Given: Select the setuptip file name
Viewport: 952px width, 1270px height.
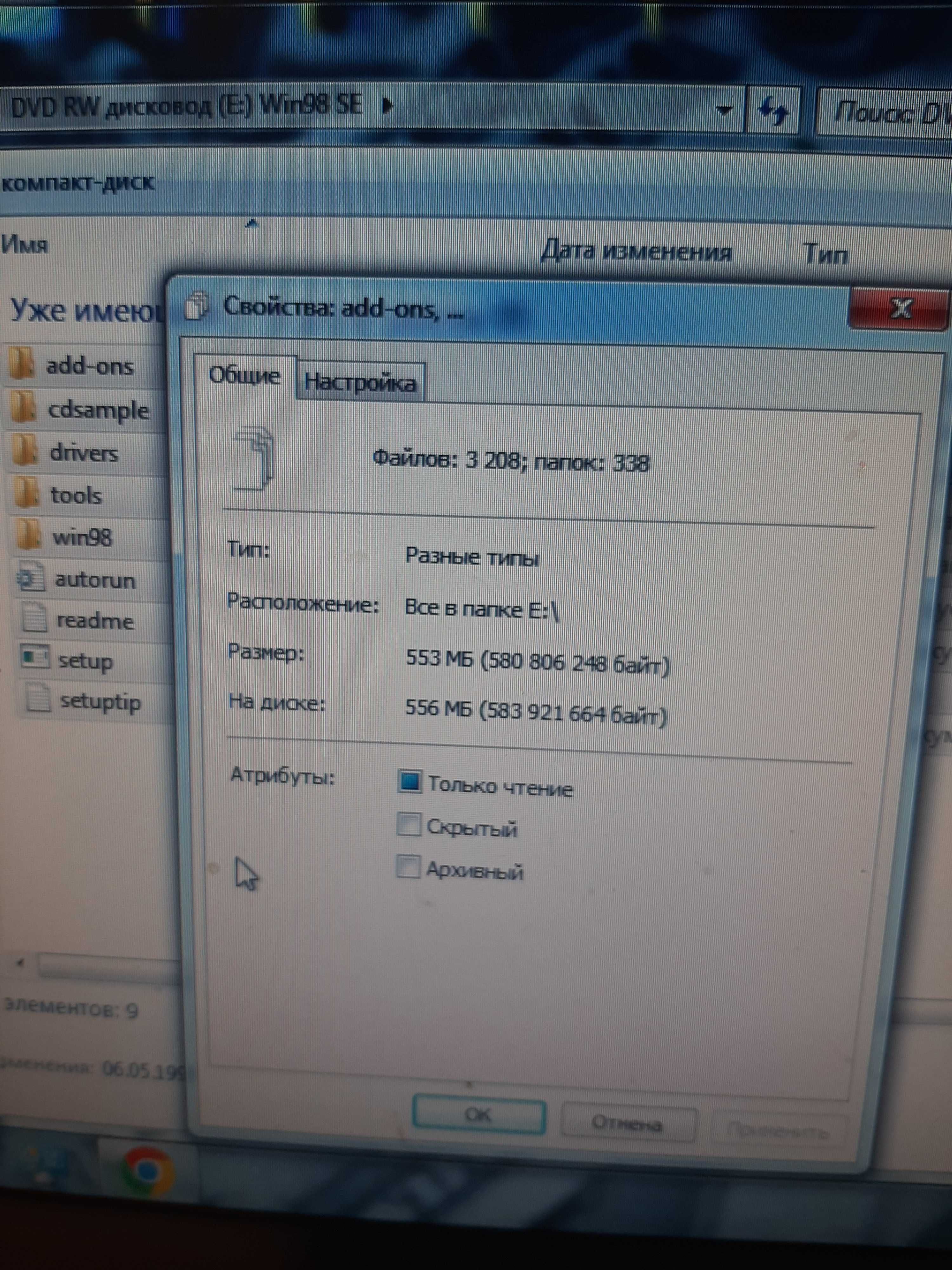Looking at the screenshot, I should point(100,702).
